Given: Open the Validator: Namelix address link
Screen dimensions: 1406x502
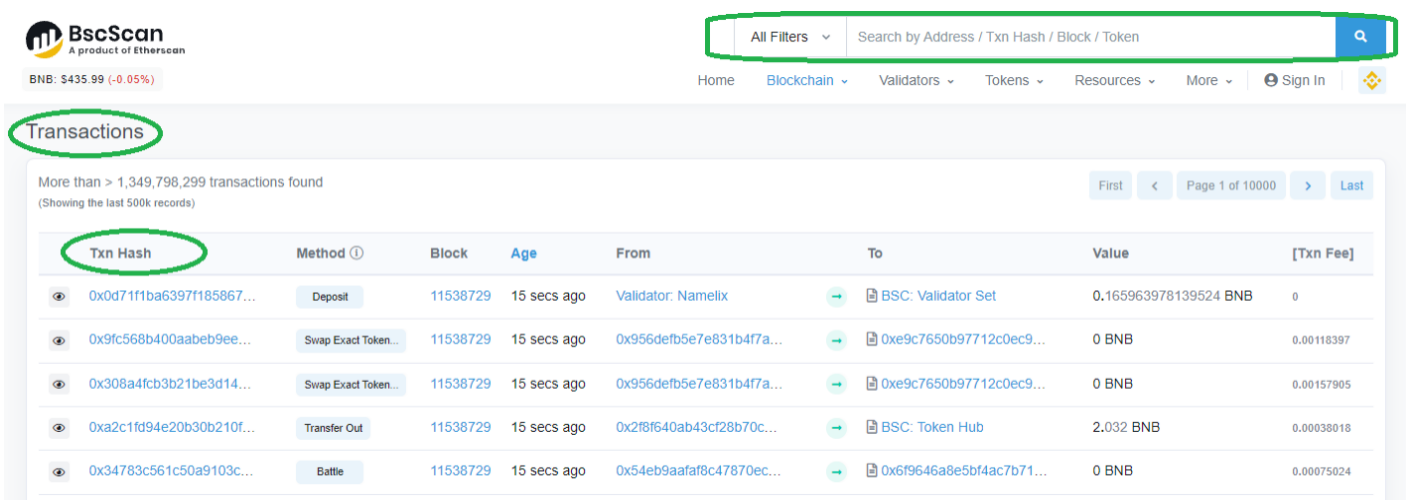Looking at the screenshot, I should pos(671,296).
